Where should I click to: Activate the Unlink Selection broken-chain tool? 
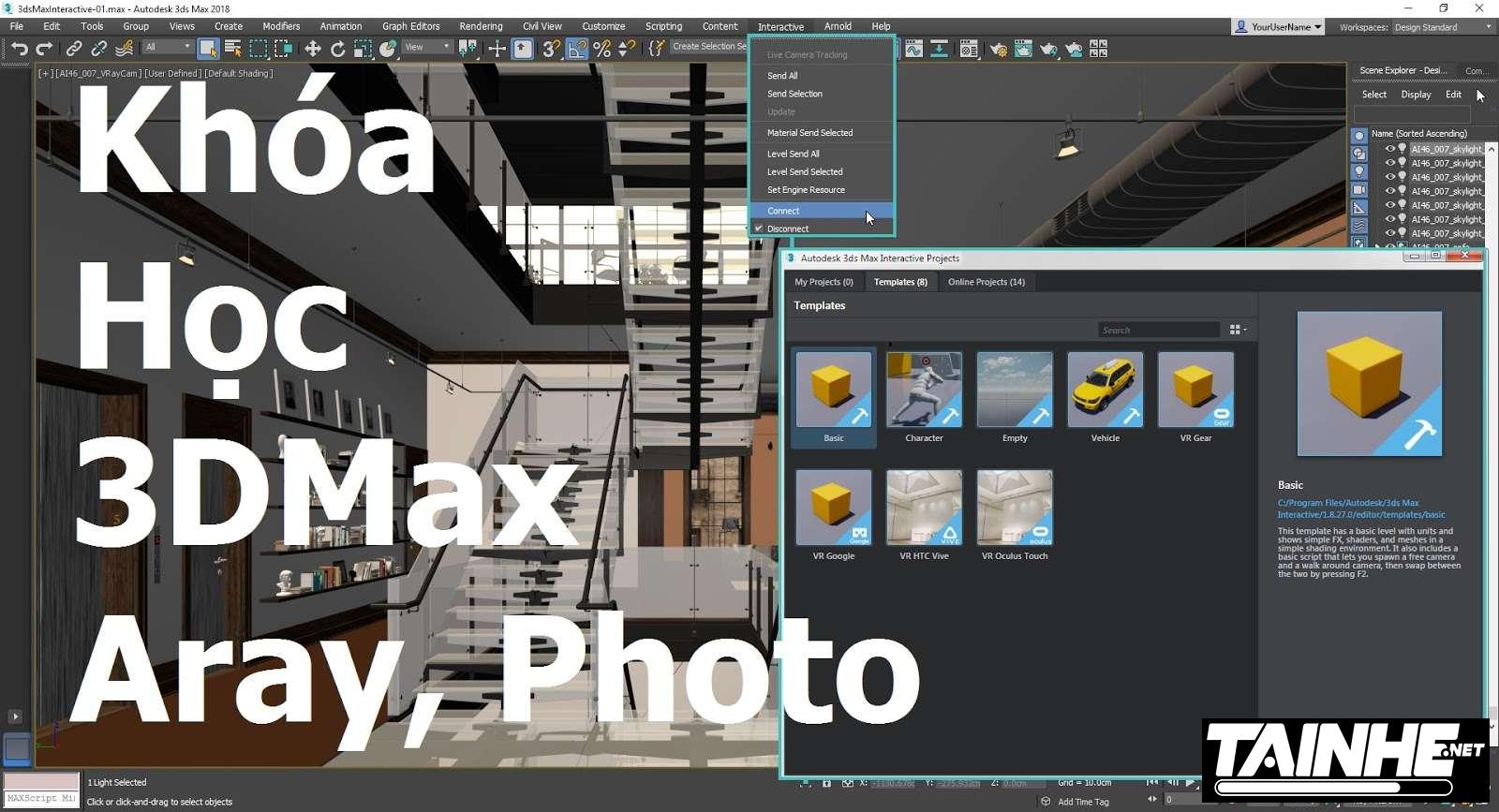tap(98, 48)
